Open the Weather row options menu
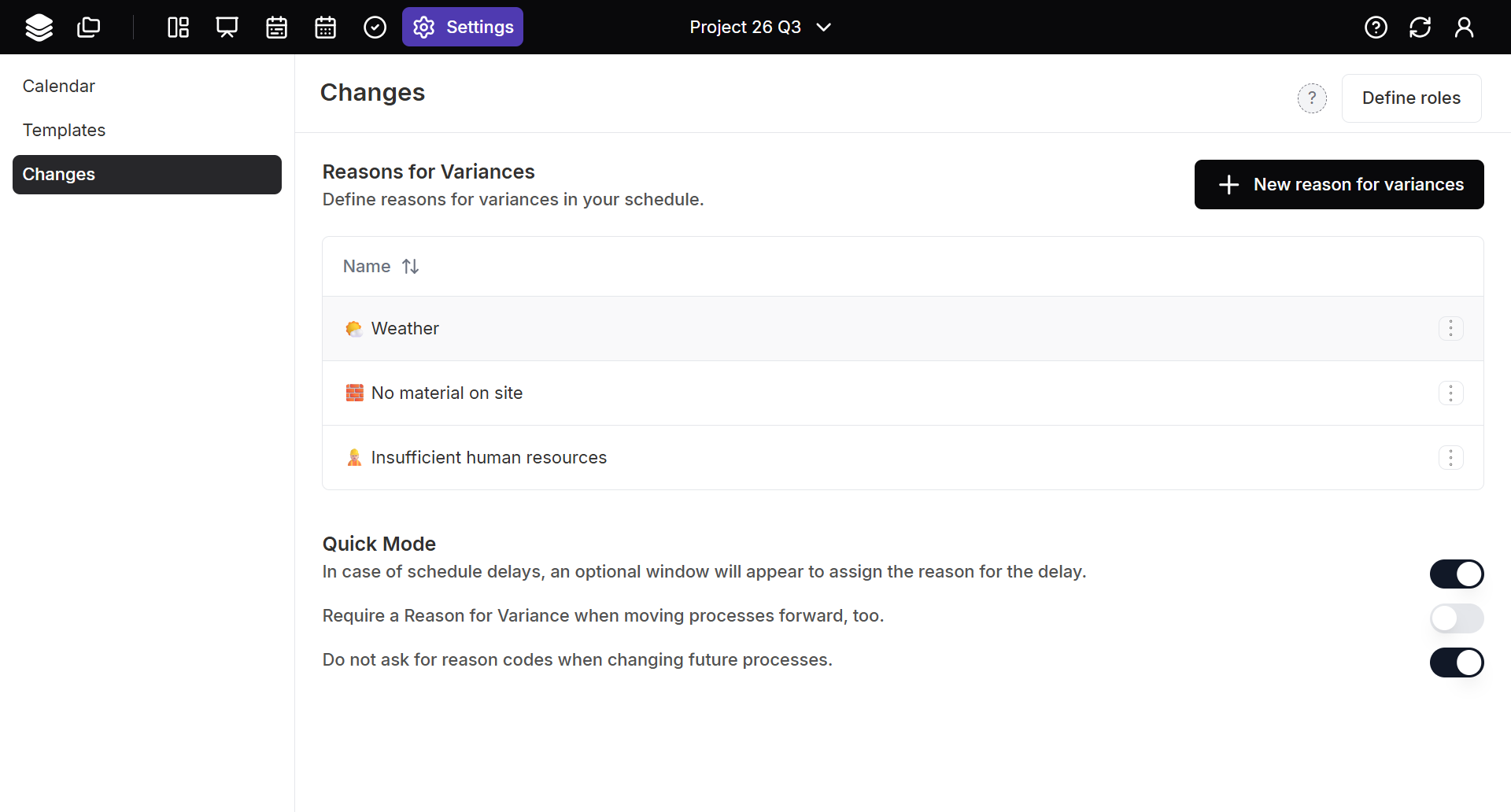This screenshot has width=1511, height=812. [x=1450, y=328]
